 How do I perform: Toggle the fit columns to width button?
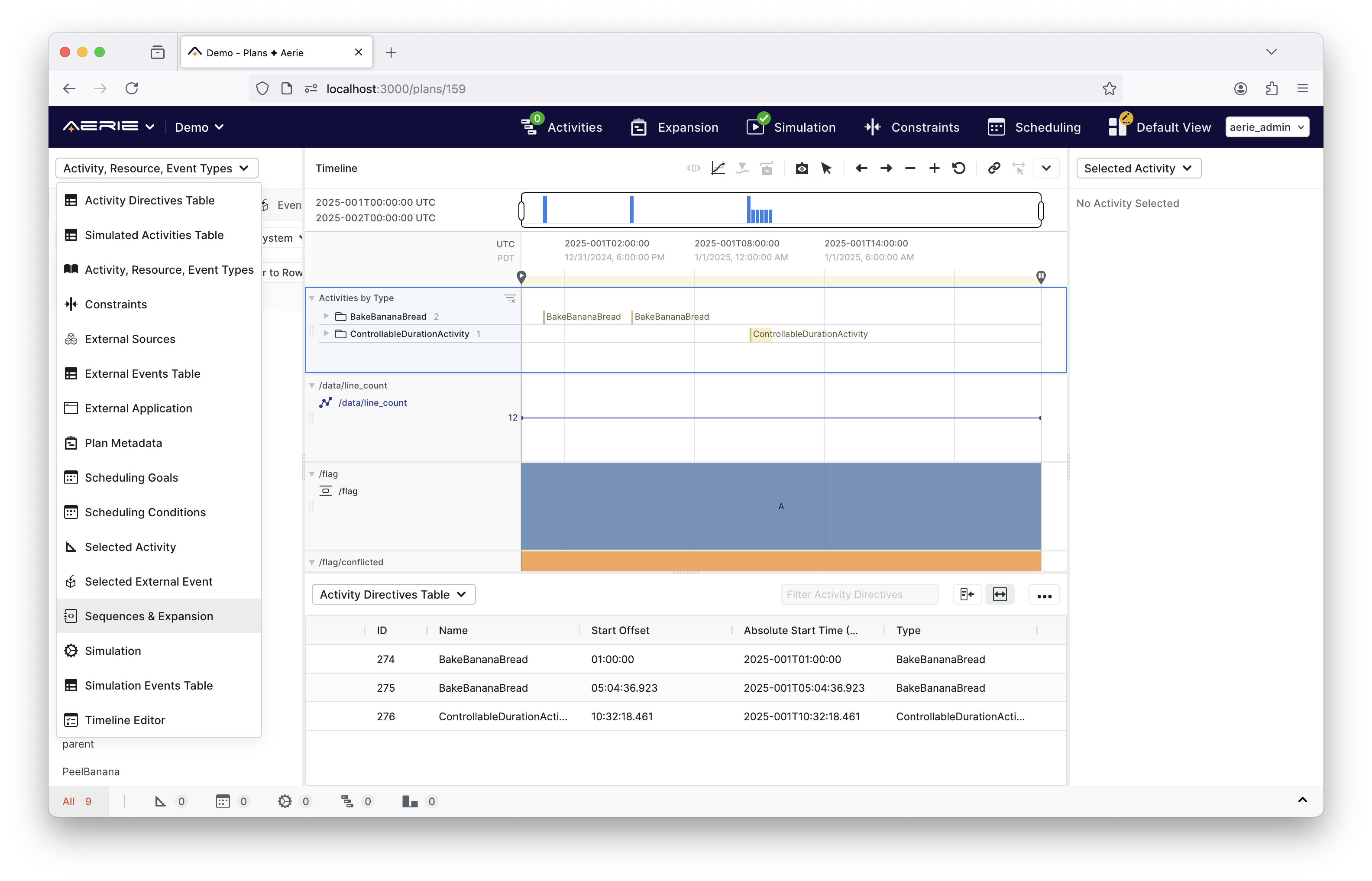[1000, 594]
